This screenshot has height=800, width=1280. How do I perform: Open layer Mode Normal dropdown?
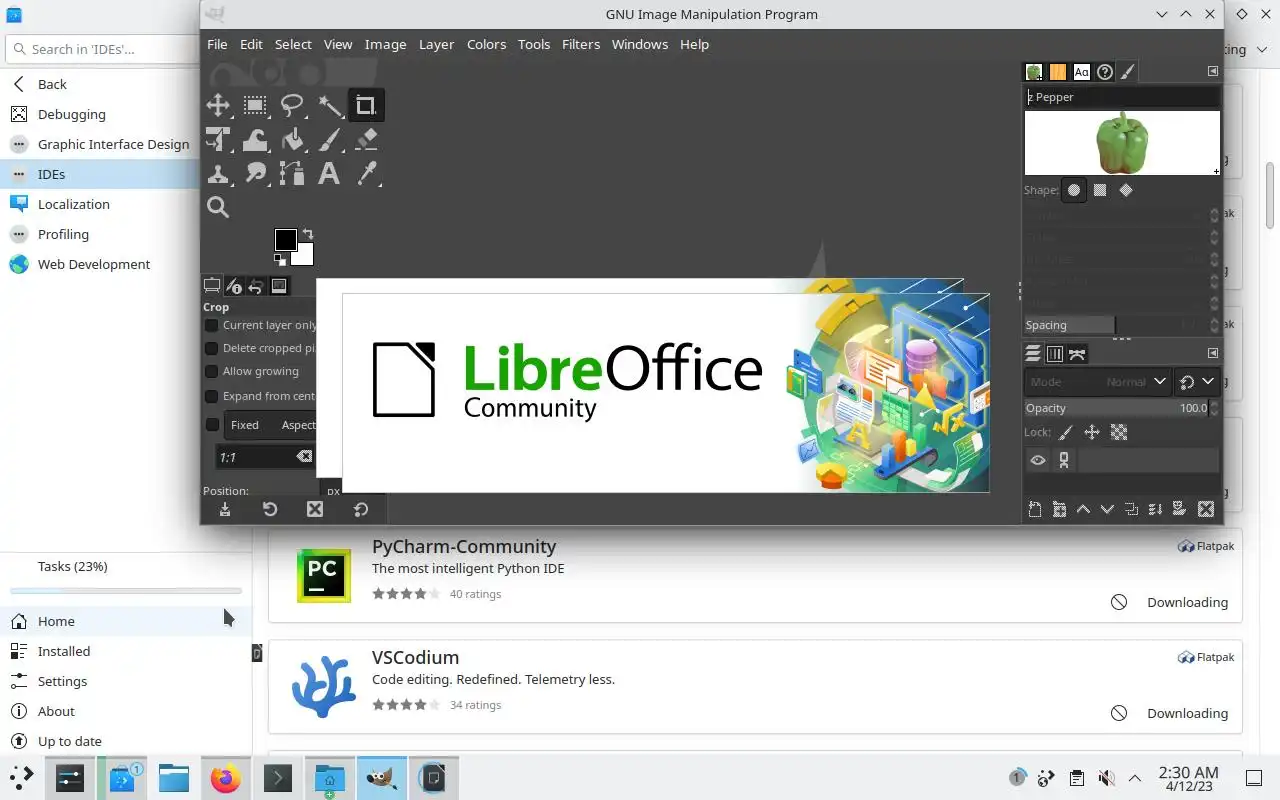1097,382
